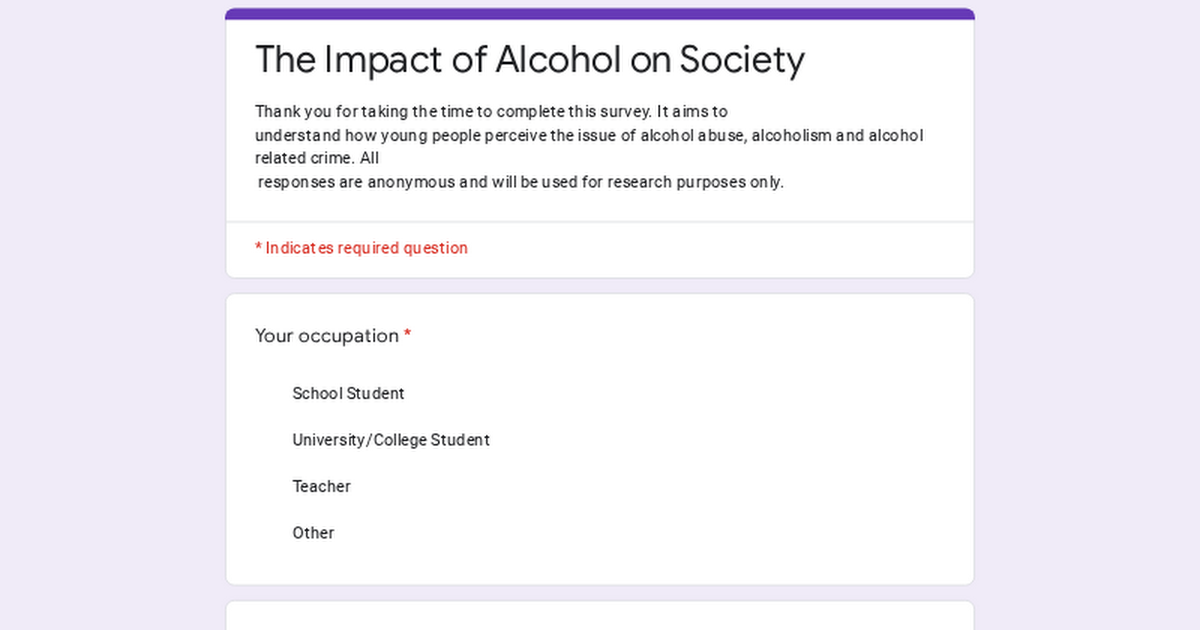Screen dimensions: 1200x630
Task: Click the form title heading
Action: (x=529, y=60)
